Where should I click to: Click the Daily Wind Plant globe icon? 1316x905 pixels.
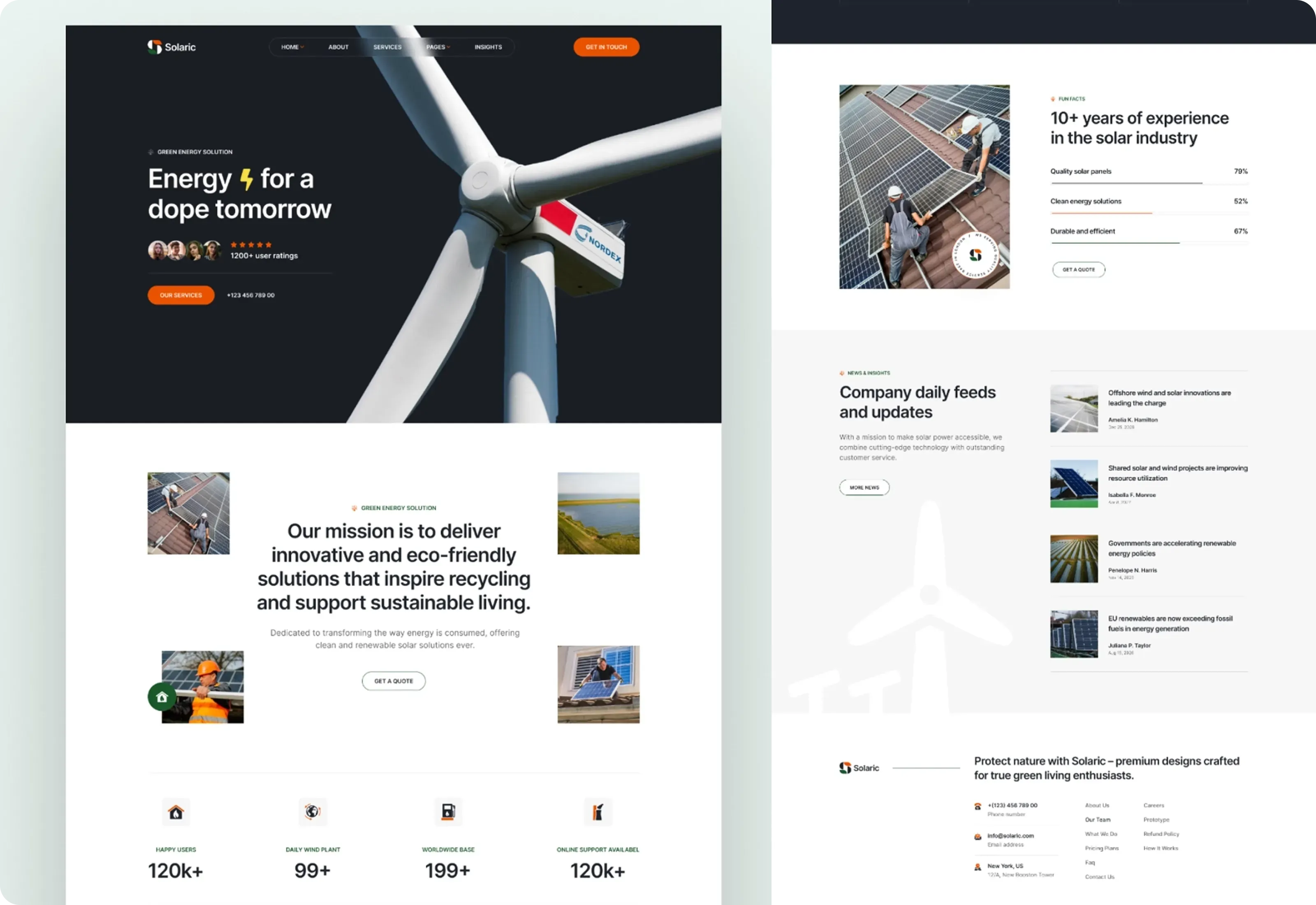pos(312,812)
